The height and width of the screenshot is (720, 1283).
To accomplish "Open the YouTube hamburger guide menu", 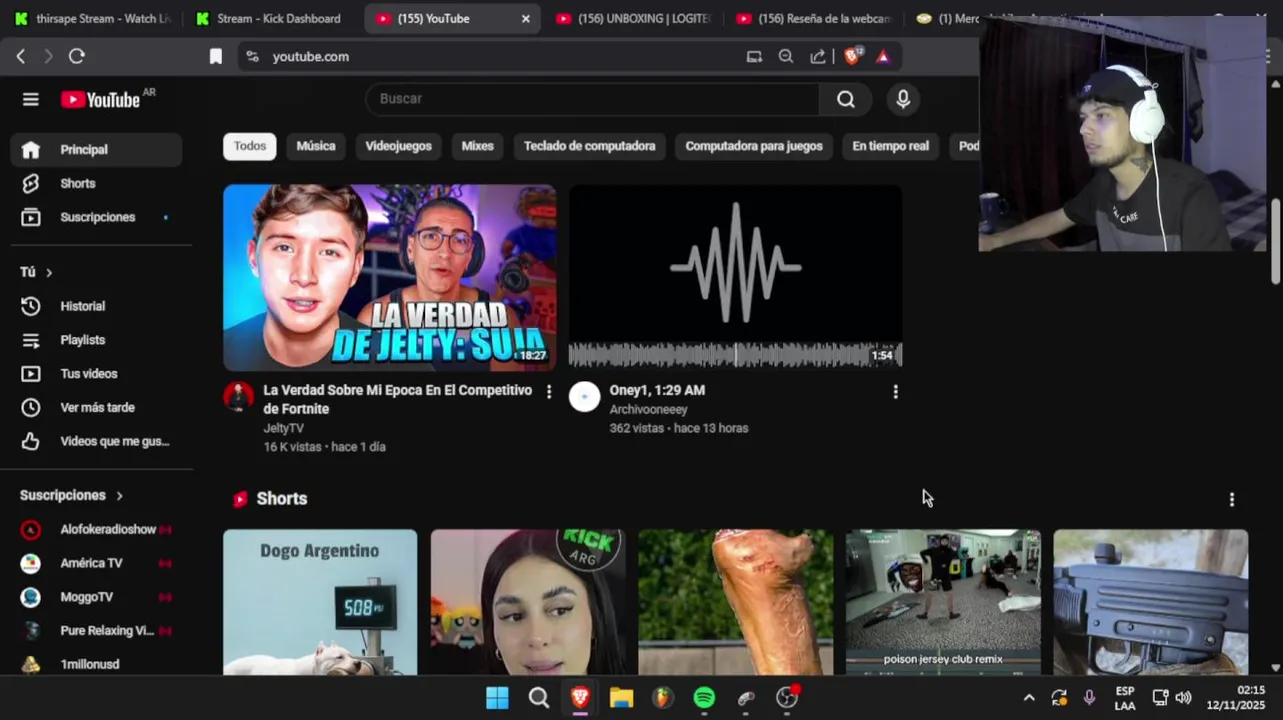I will (x=30, y=99).
